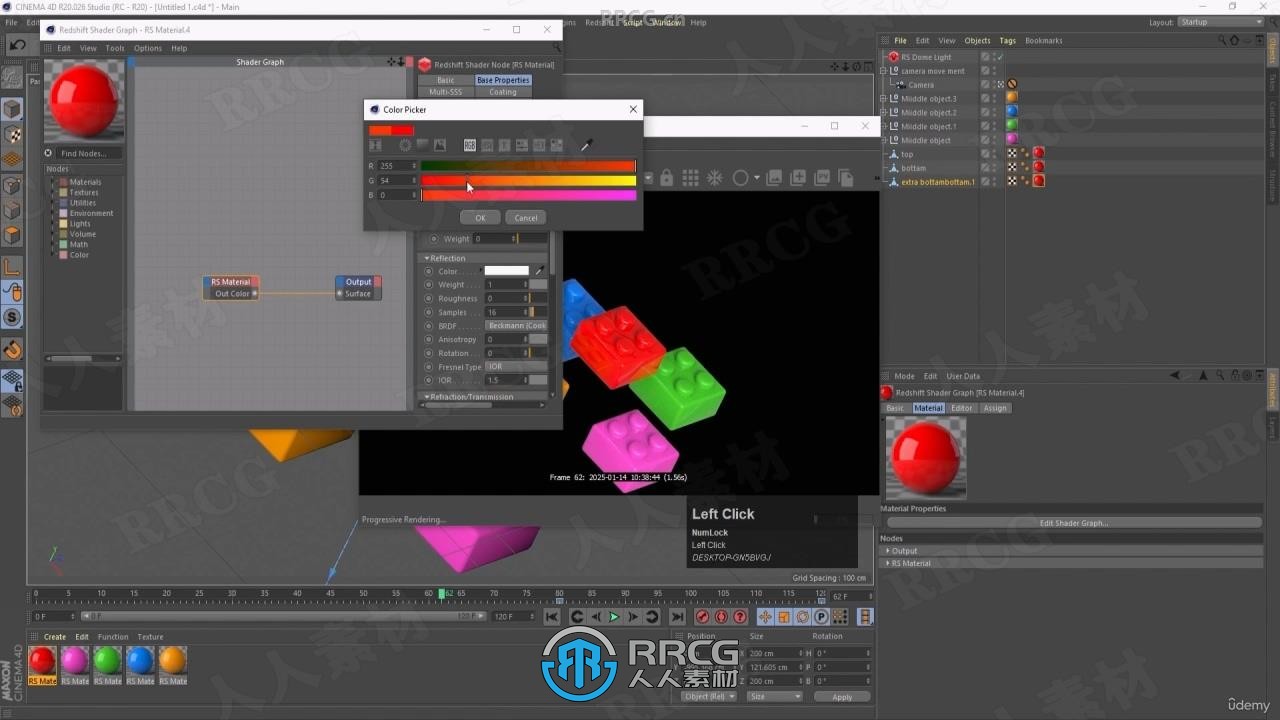Viewport: 1280px width, 720px height.
Task: Click the record active objects button
Action: pos(702,617)
